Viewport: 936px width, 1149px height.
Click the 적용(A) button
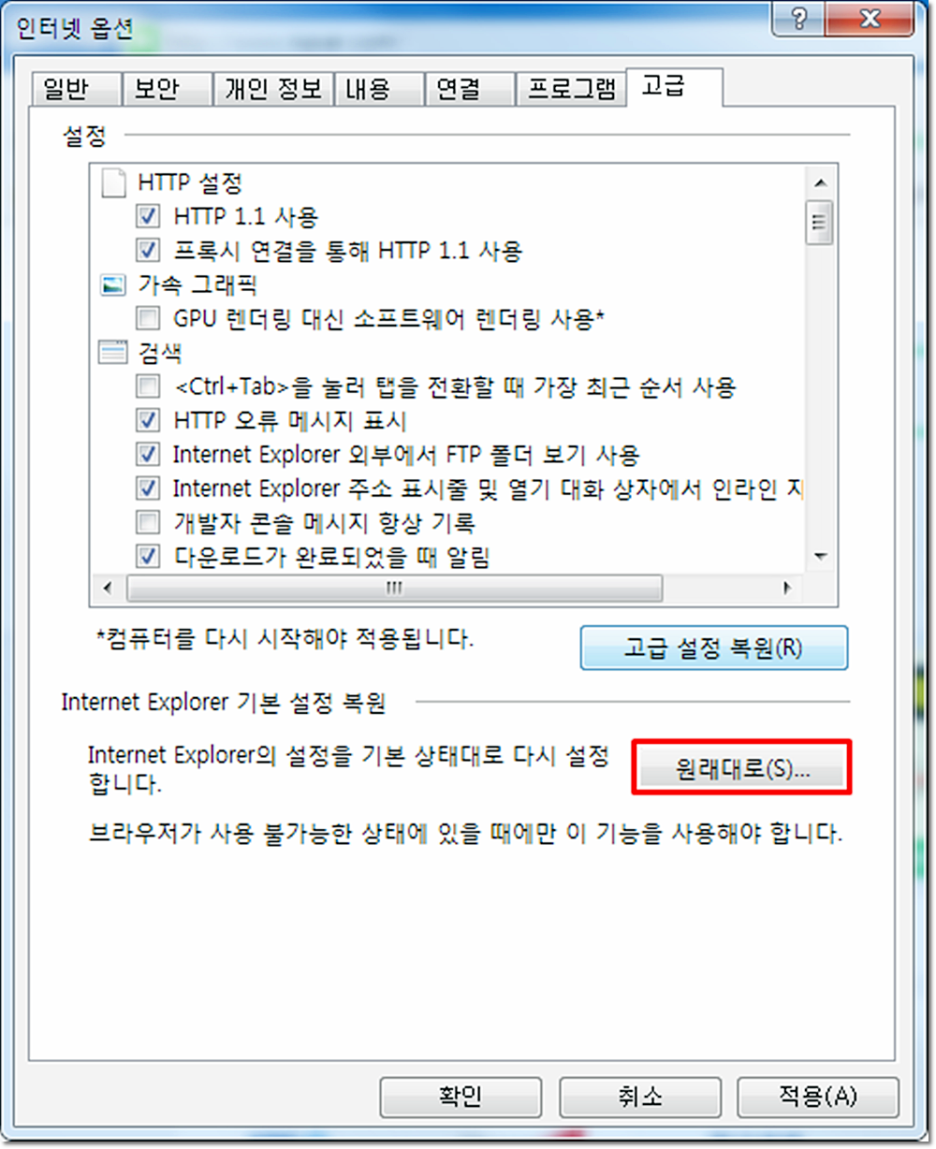[x=817, y=1097]
